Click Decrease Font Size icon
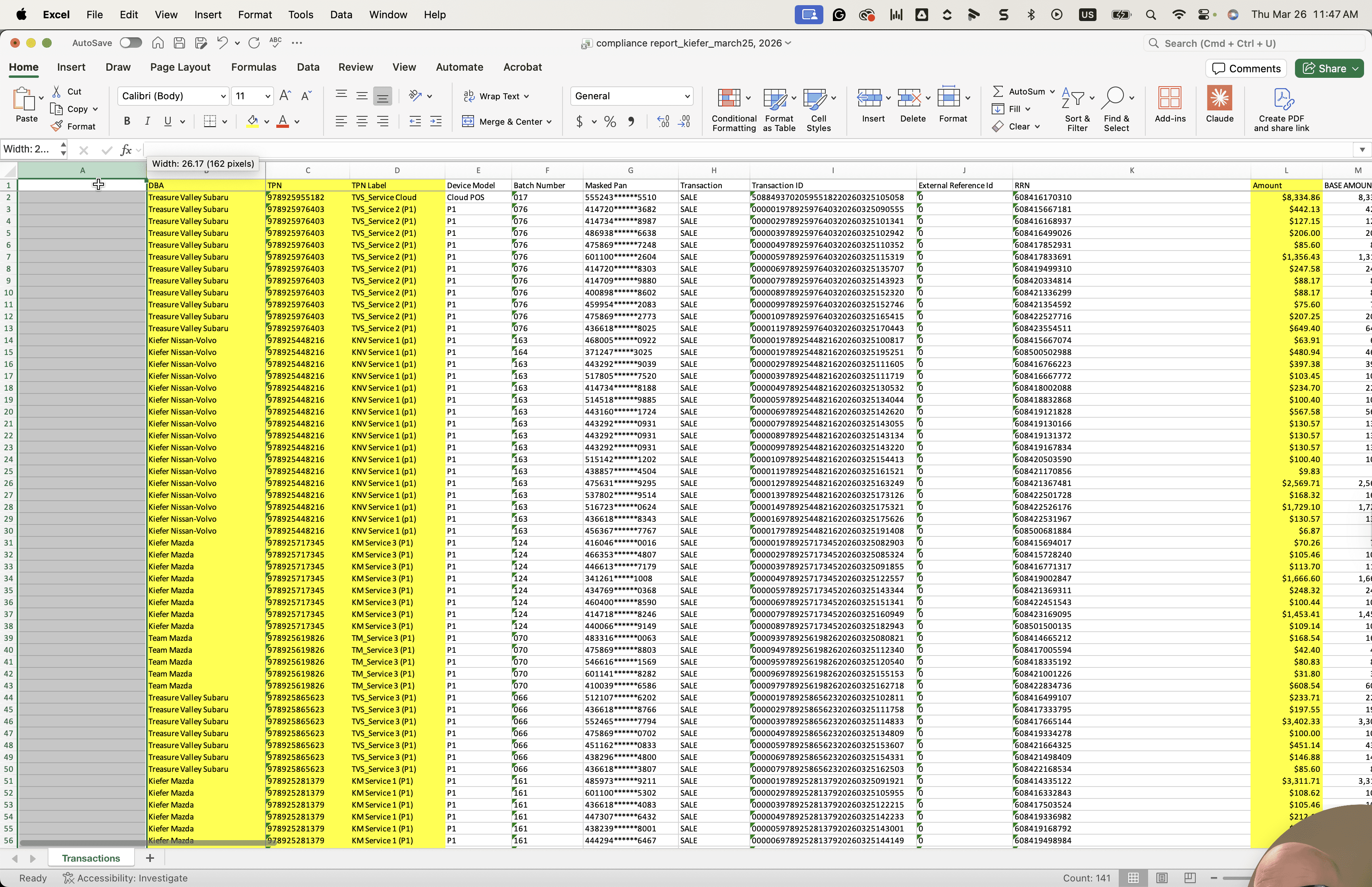 click(x=306, y=96)
